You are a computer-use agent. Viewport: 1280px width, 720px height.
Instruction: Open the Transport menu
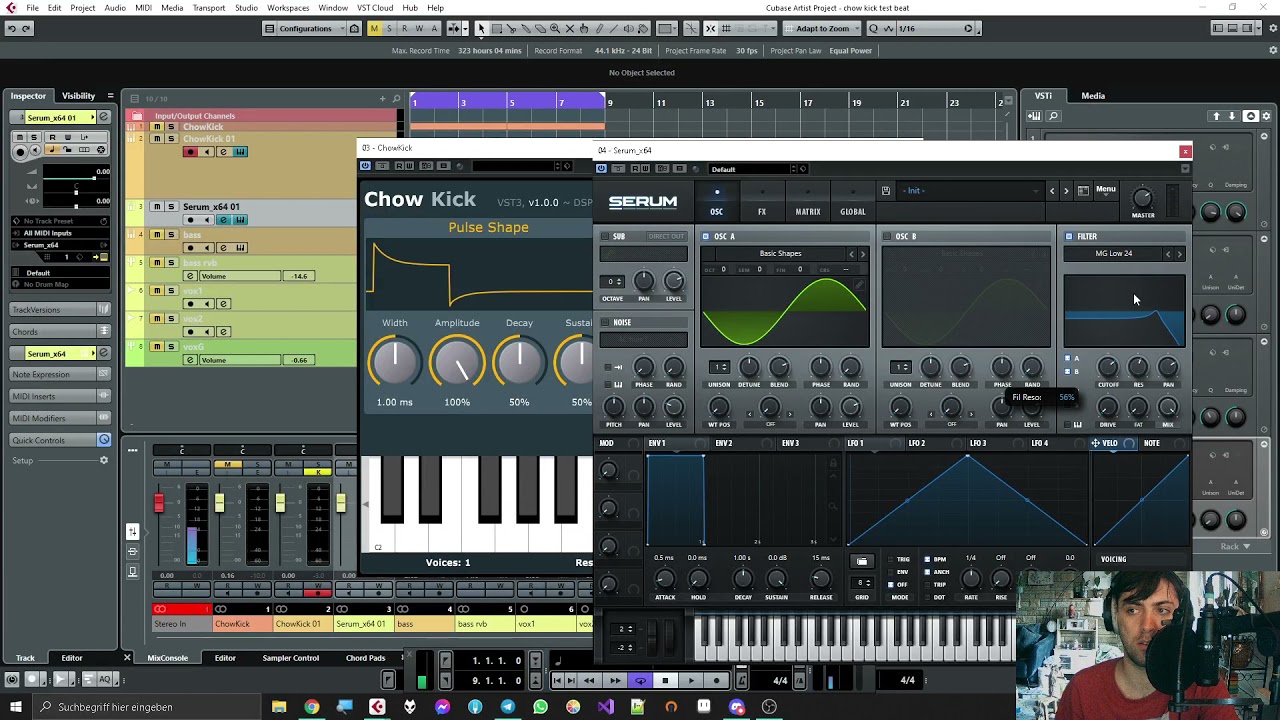pyautogui.click(x=209, y=8)
